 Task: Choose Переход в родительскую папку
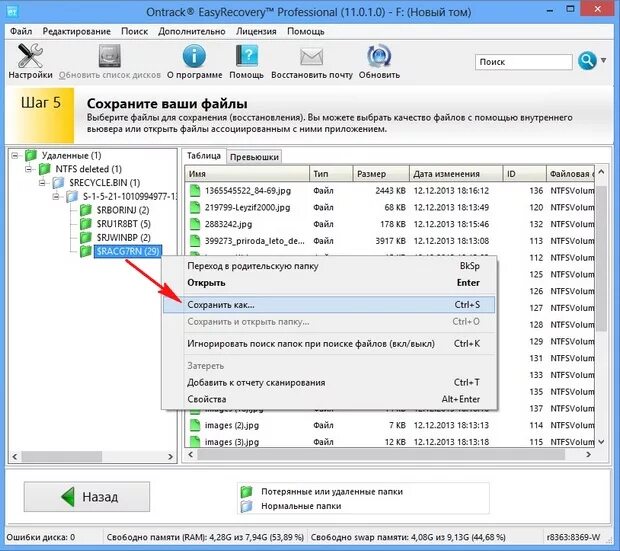click(x=329, y=266)
